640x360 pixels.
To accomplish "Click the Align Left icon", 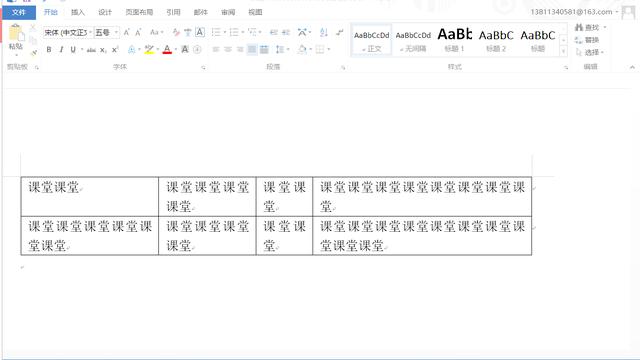I will tap(216, 50).
